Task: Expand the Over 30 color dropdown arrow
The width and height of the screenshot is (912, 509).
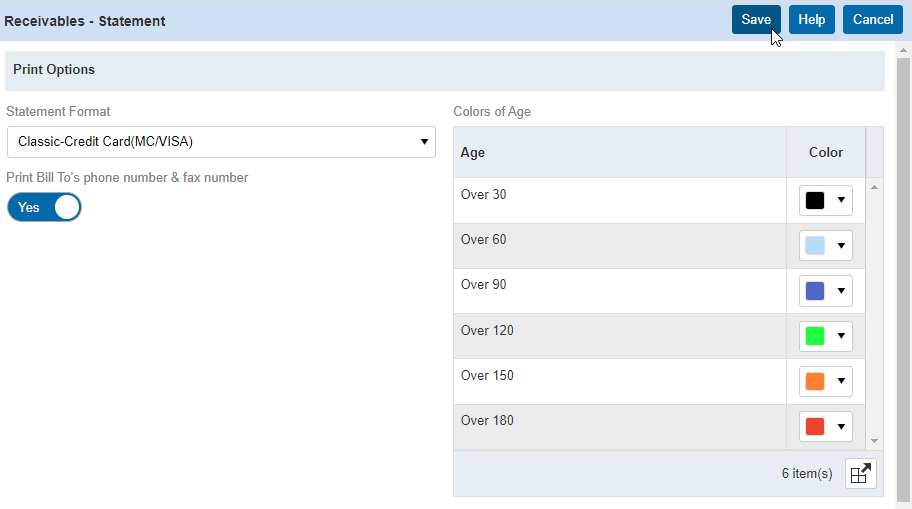Action: (x=841, y=200)
